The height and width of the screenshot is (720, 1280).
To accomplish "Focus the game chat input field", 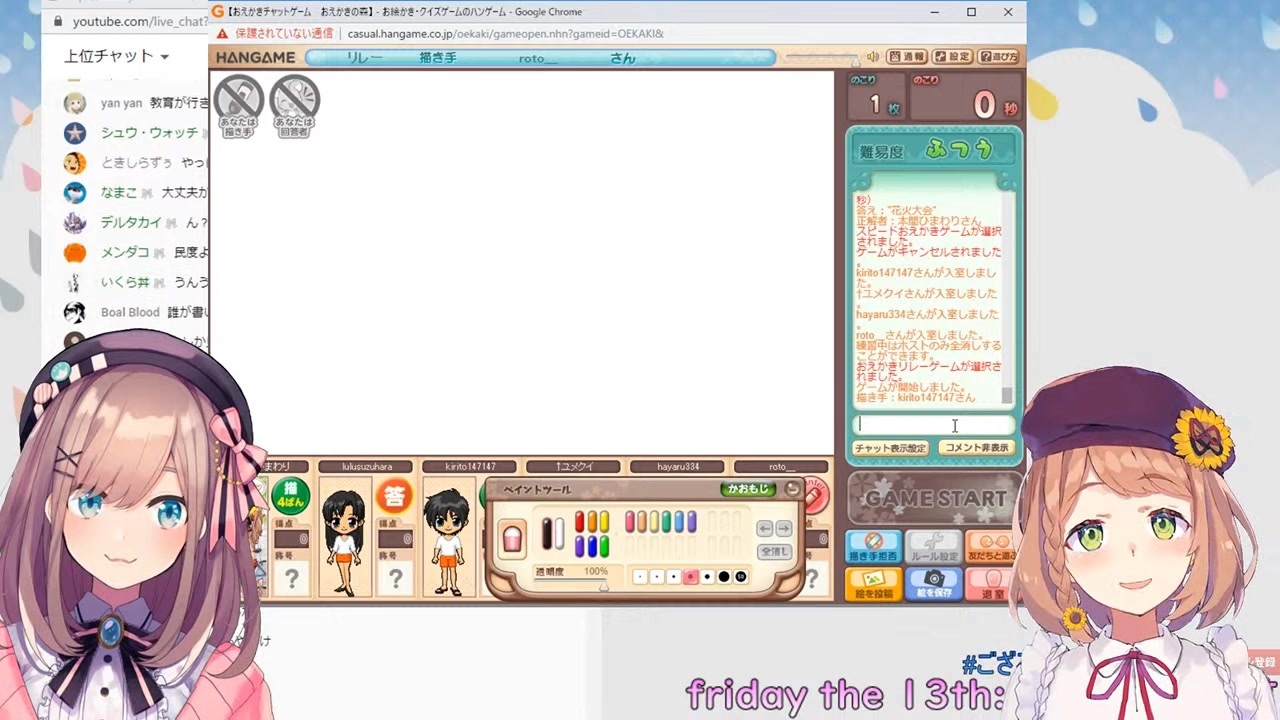I will pos(934,425).
